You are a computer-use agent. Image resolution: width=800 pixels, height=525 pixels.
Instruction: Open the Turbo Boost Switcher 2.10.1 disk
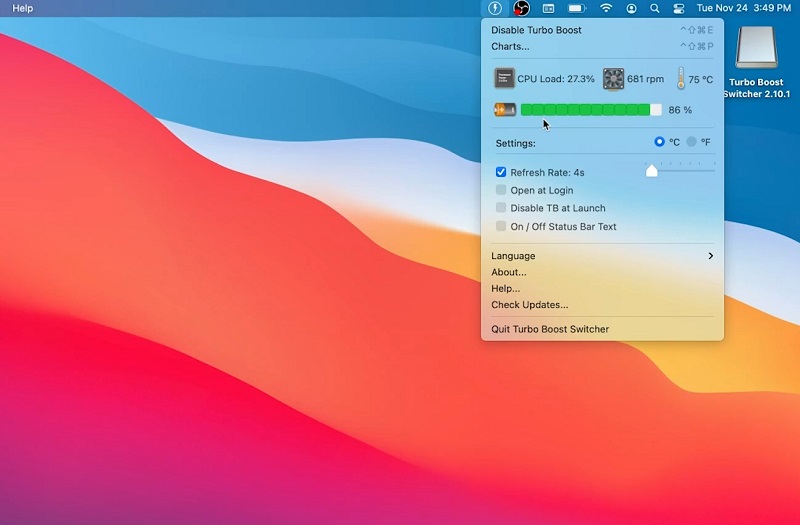pyautogui.click(x=757, y=49)
